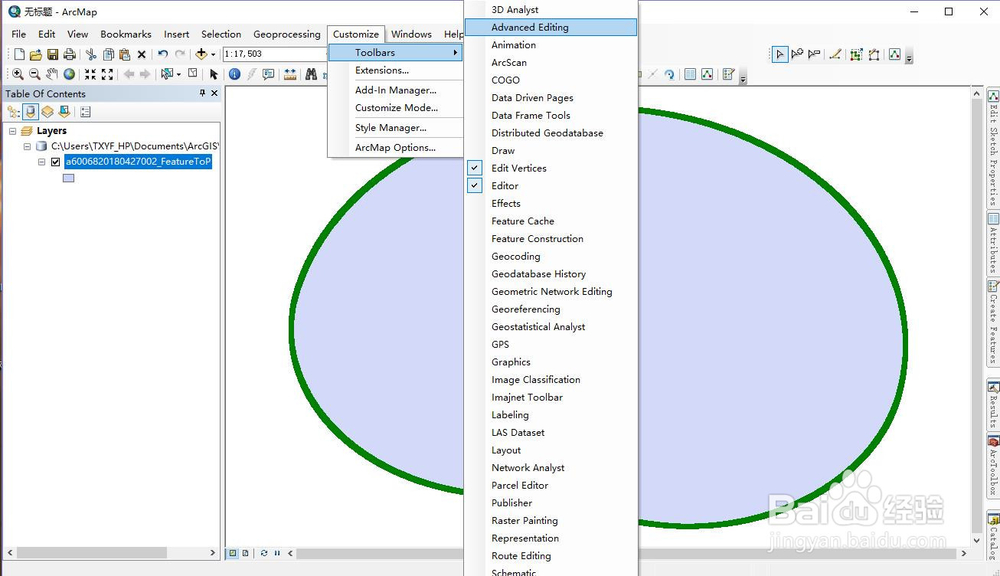Select the Pan hand tool
The height and width of the screenshot is (576, 1000).
coord(52,74)
